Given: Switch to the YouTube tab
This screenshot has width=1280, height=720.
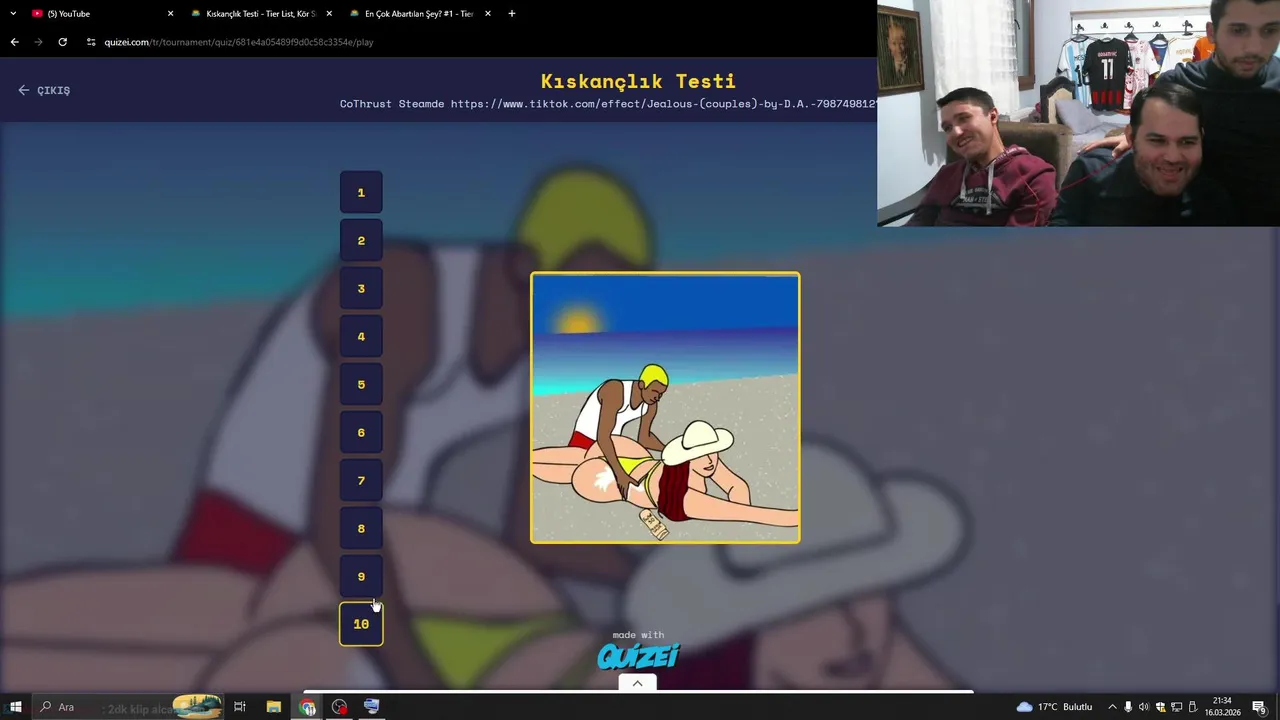Looking at the screenshot, I should pos(100,14).
